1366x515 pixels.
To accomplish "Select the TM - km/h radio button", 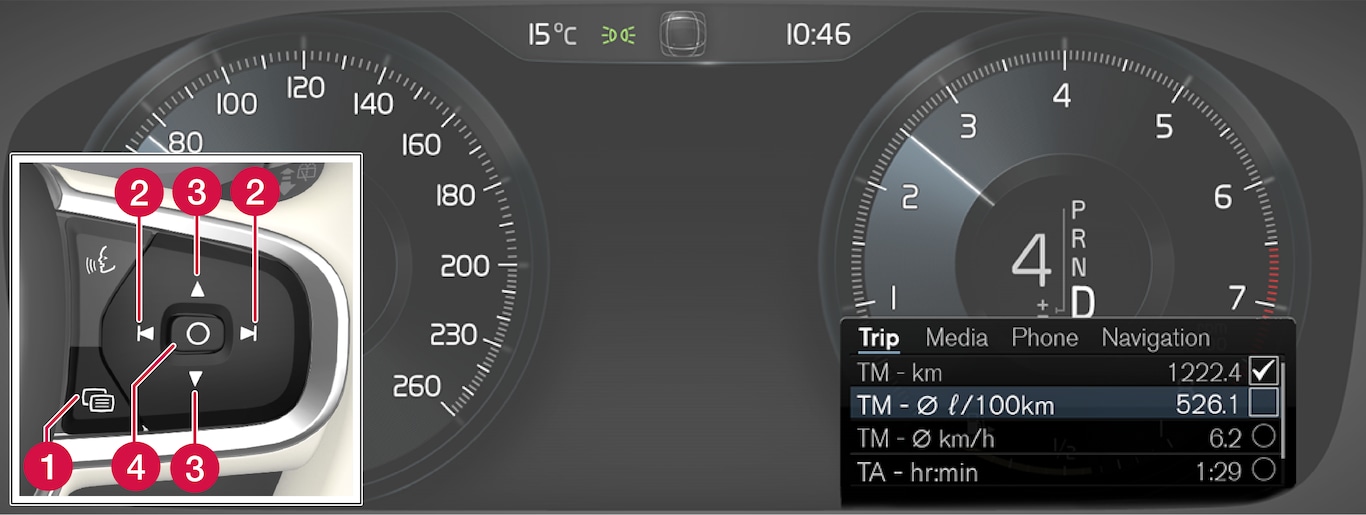I will point(1263,437).
